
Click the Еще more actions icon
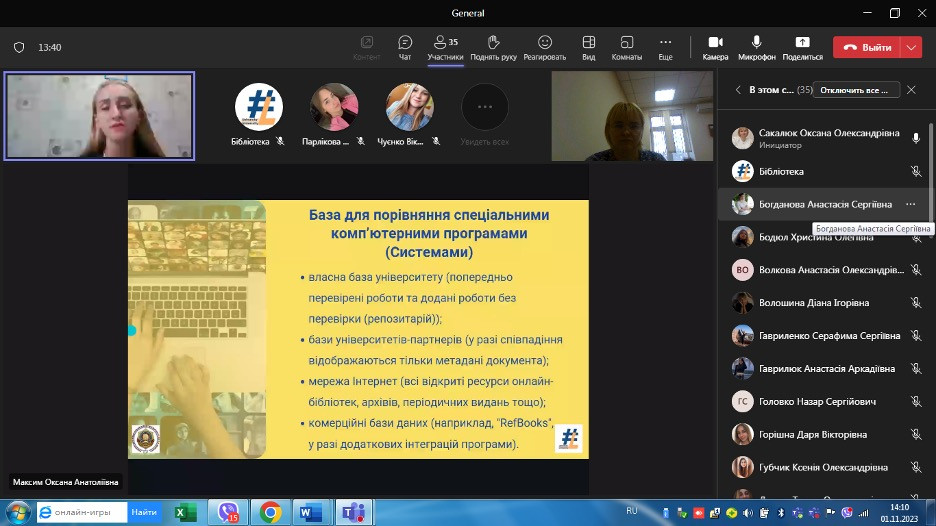(665, 46)
